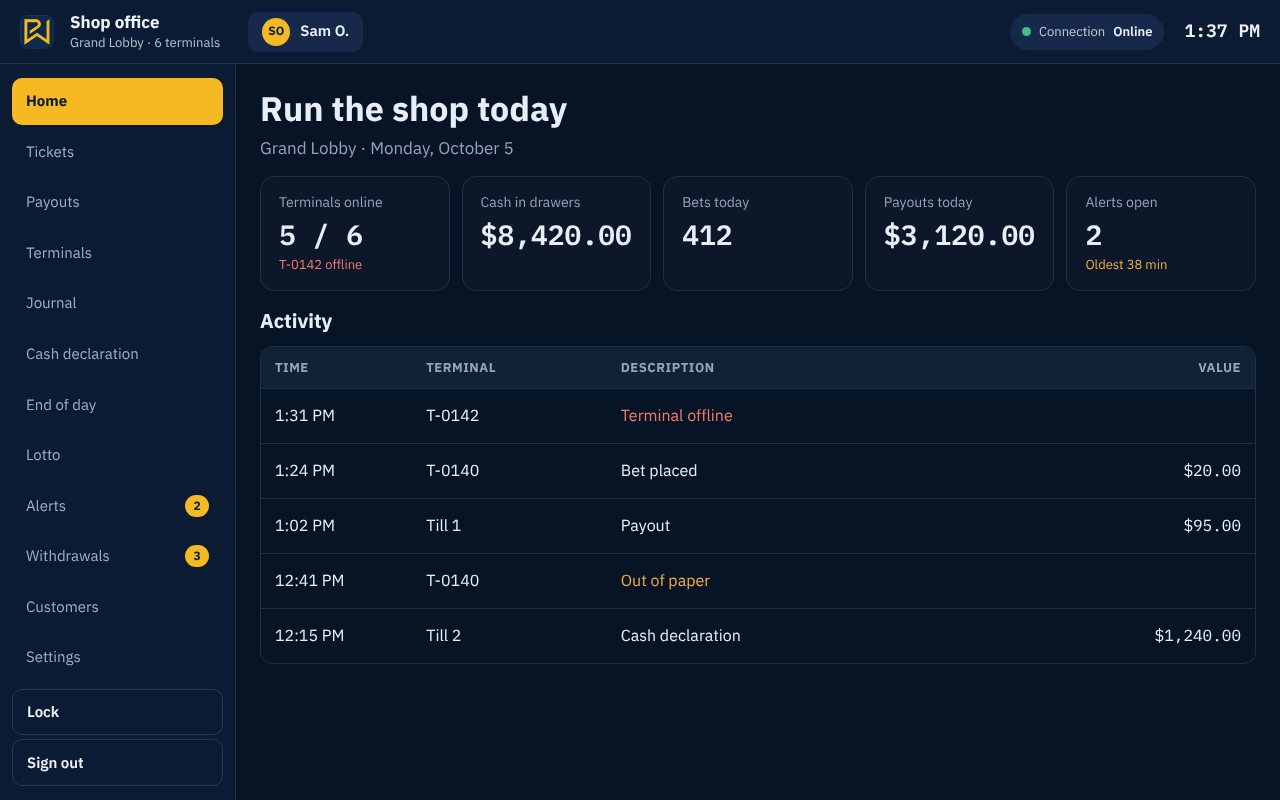Click the 1:37 PM clock
Screen dimensions: 1280x800
coord(1222,31)
